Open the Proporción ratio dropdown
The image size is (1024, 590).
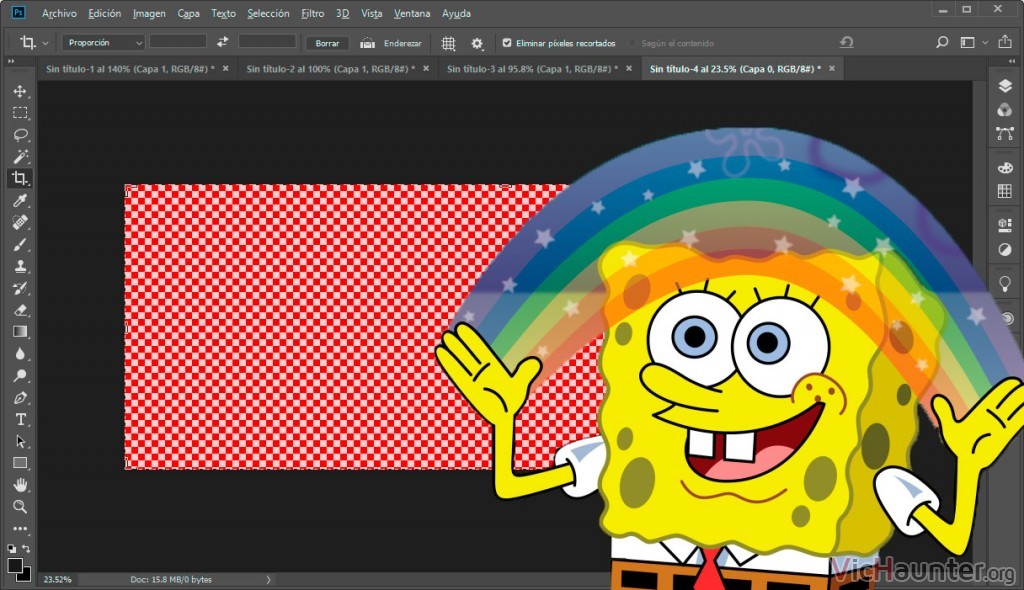(103, 42)
